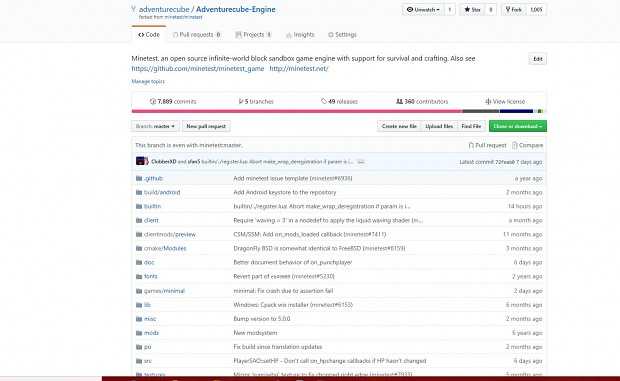Click the Pull request link in branch bar
The width and height of the screenshot is (620, 381).
pyautogui.click(x=487, y=145)
